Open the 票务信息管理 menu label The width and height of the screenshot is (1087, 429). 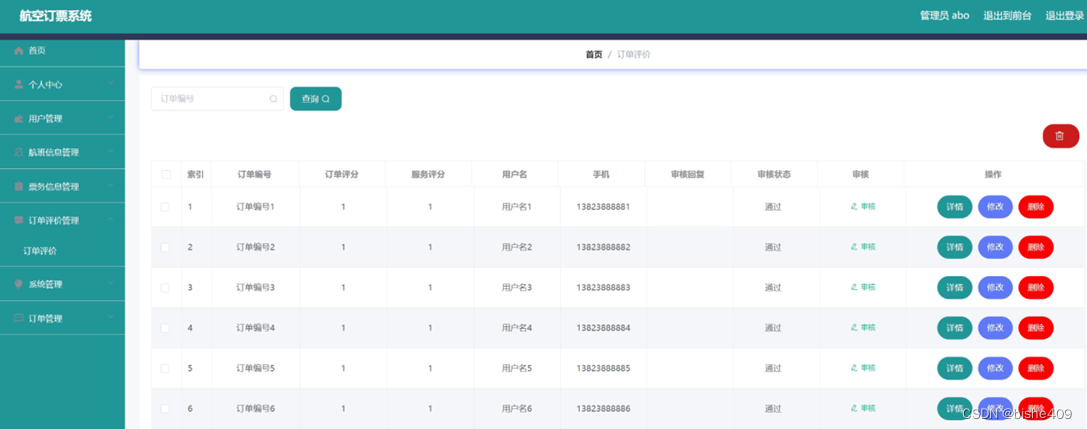click(x=53, y=186)
